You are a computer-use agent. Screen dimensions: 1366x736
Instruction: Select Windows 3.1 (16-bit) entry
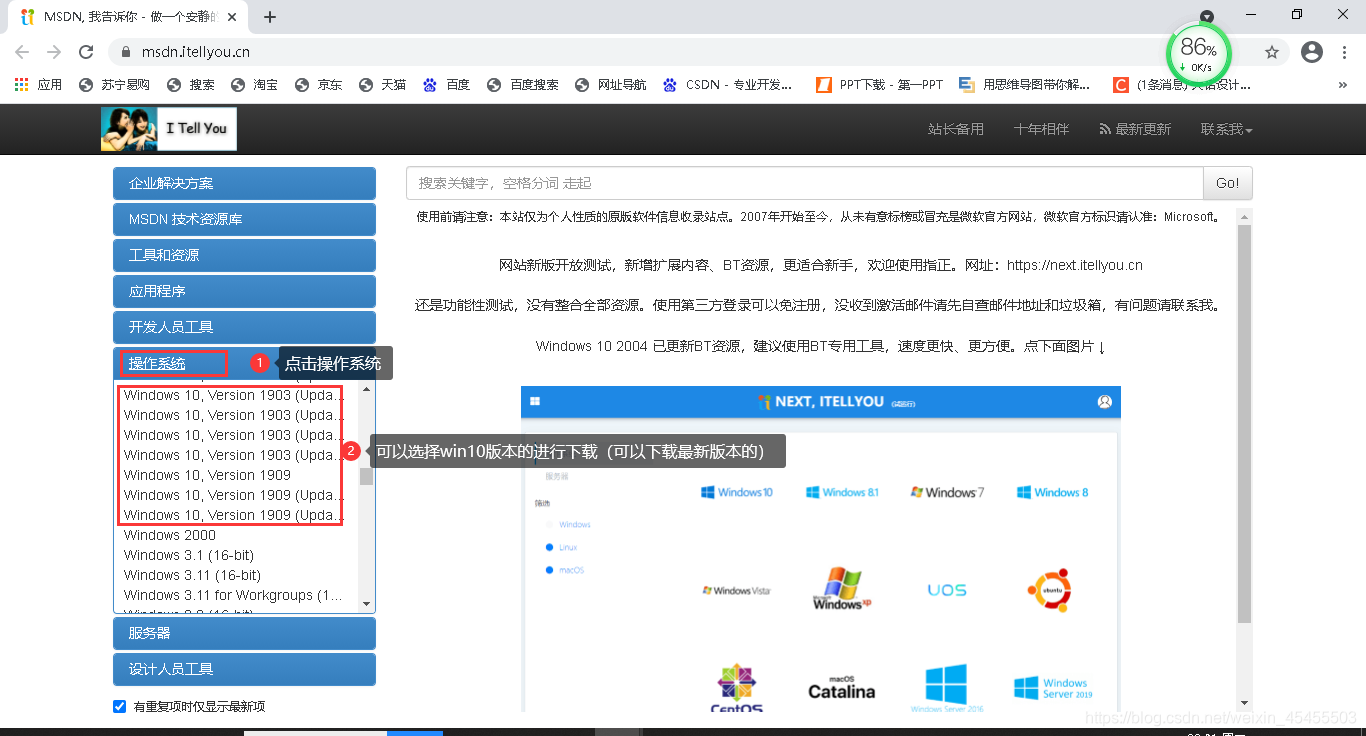188,555
